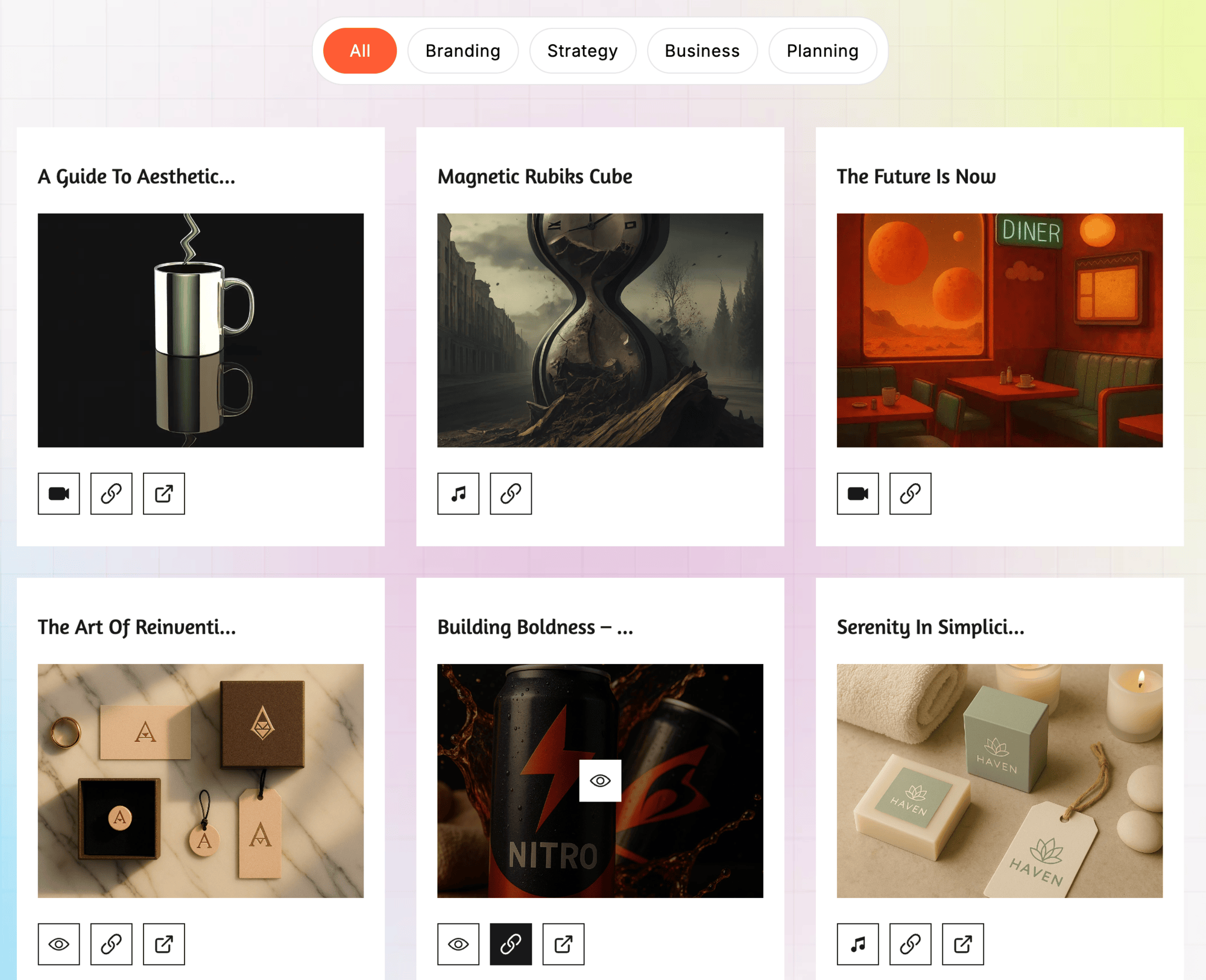Image resolution: width=1206 pixels, height=980 pixels.
Task: Click eye overlay on the NITRO can image
Action: tap(600, 780)
